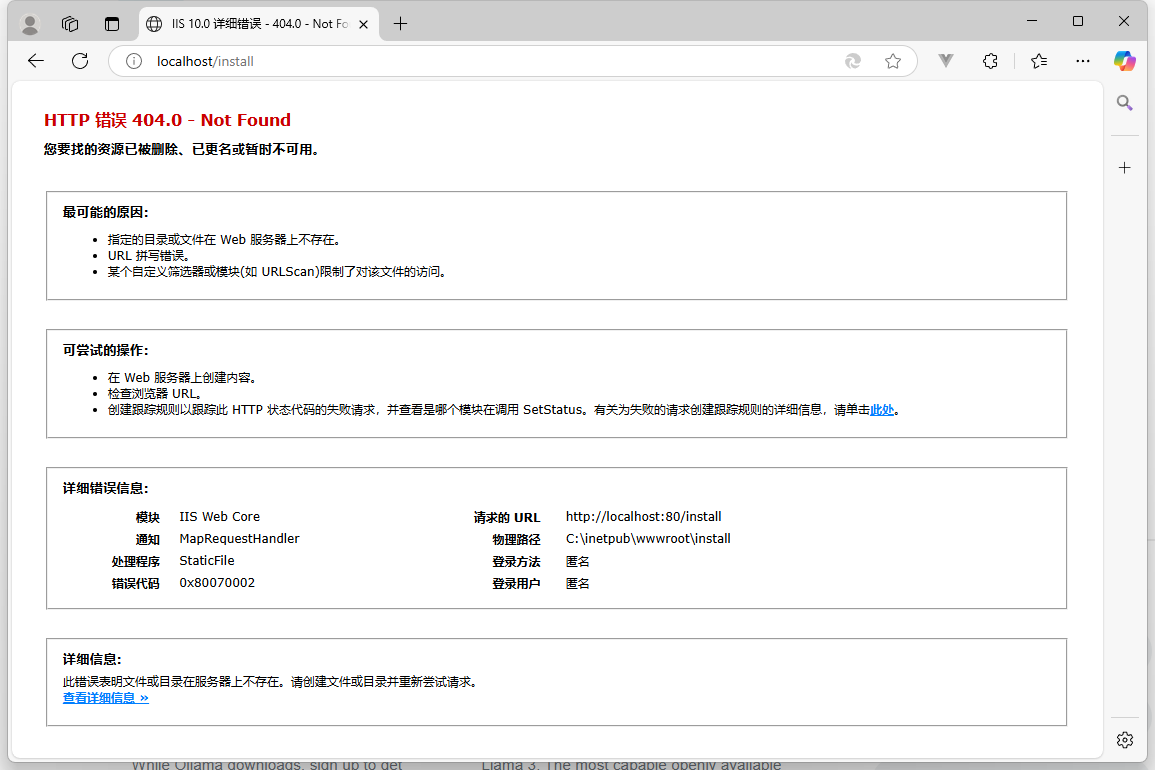Open the Favorites list icon
This screenshot has width=1155, height=770.
[x=1039, y=61]
